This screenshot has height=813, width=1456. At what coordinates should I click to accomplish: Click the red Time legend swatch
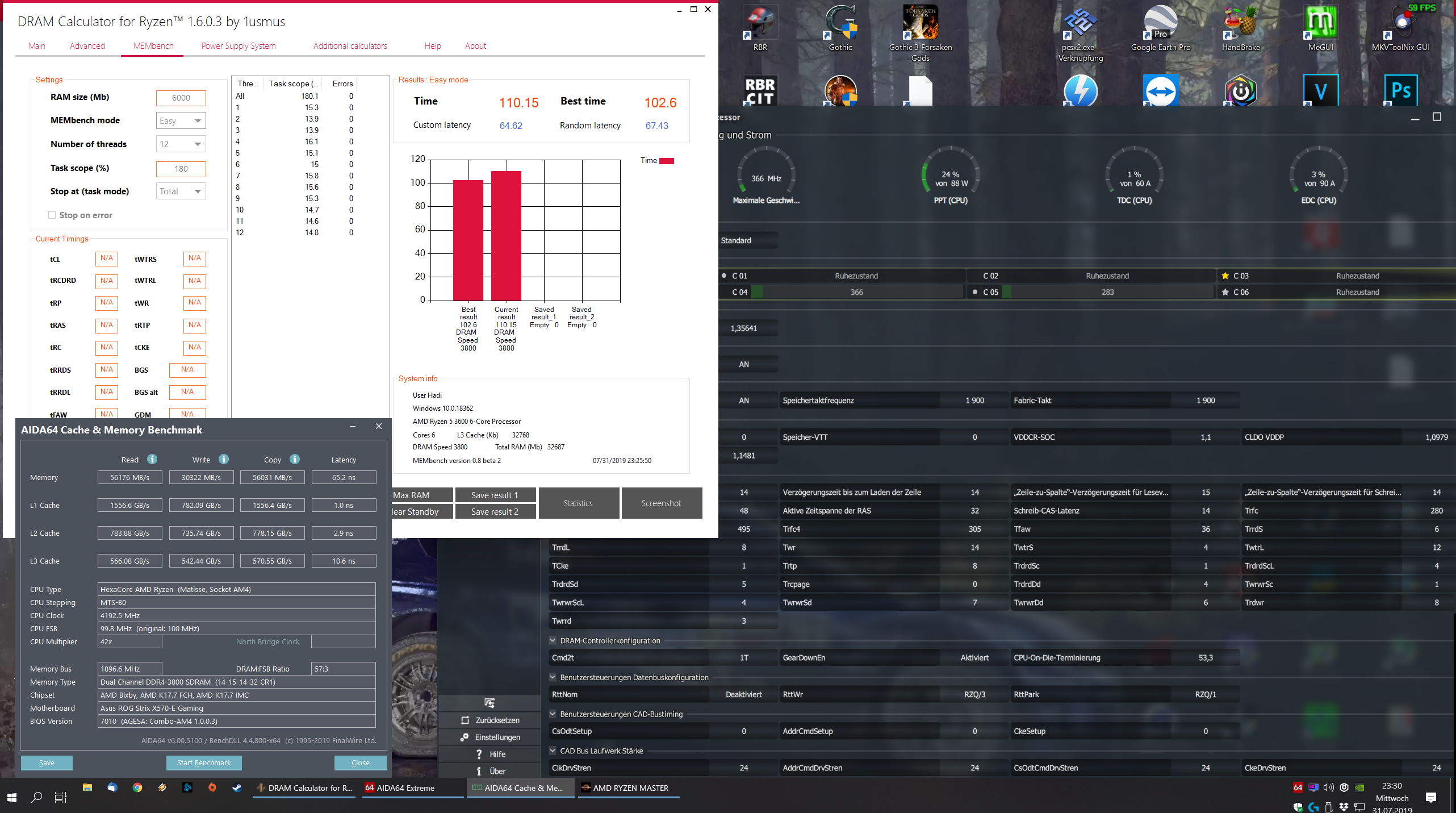(x=666, y=161)
